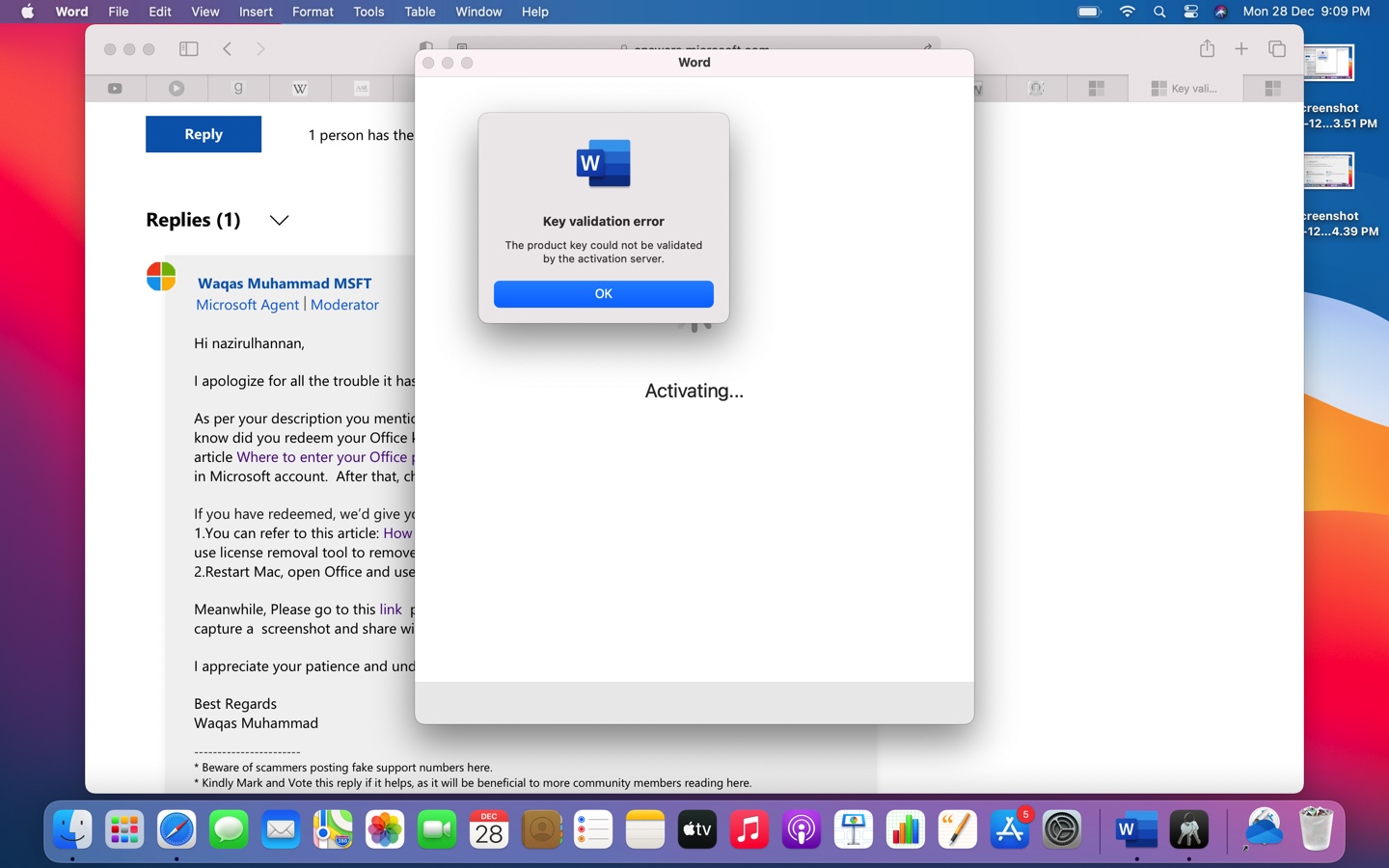This screenshot has height=868, width=1389.
Task: Add a new Safari tab with plus
Action: [1241, 48]
